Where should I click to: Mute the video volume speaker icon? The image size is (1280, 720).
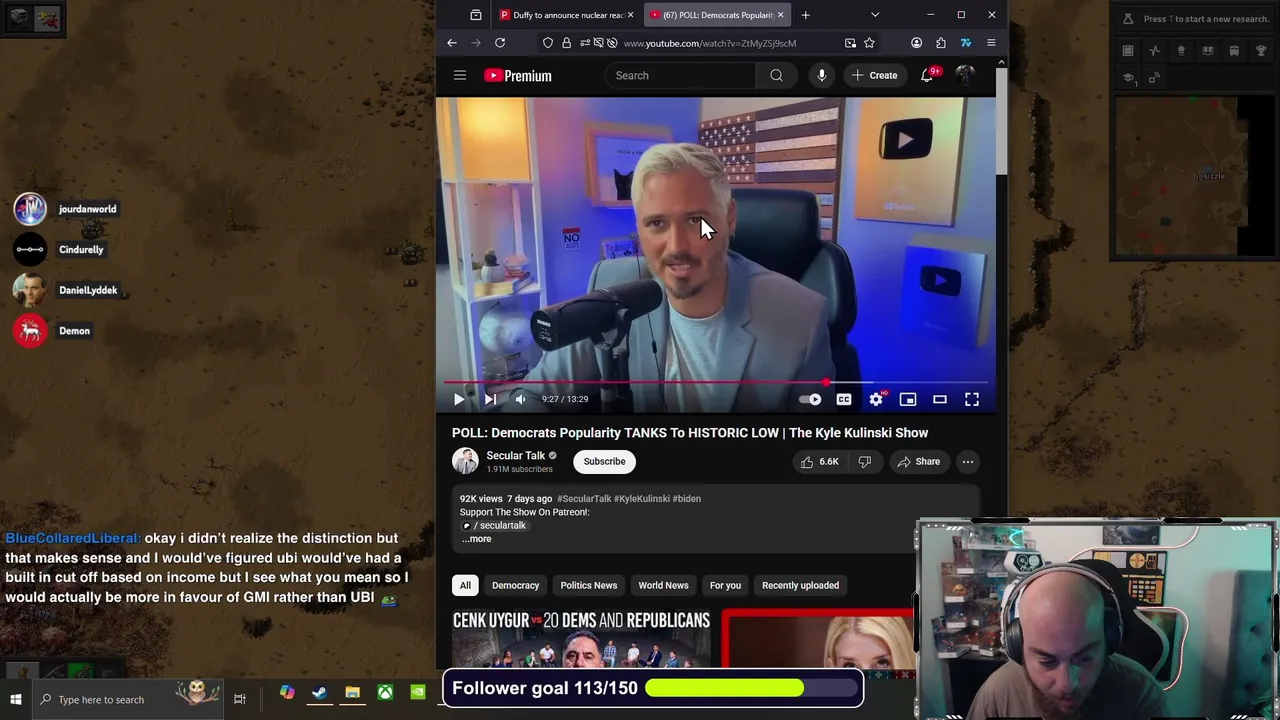(520, 399)
